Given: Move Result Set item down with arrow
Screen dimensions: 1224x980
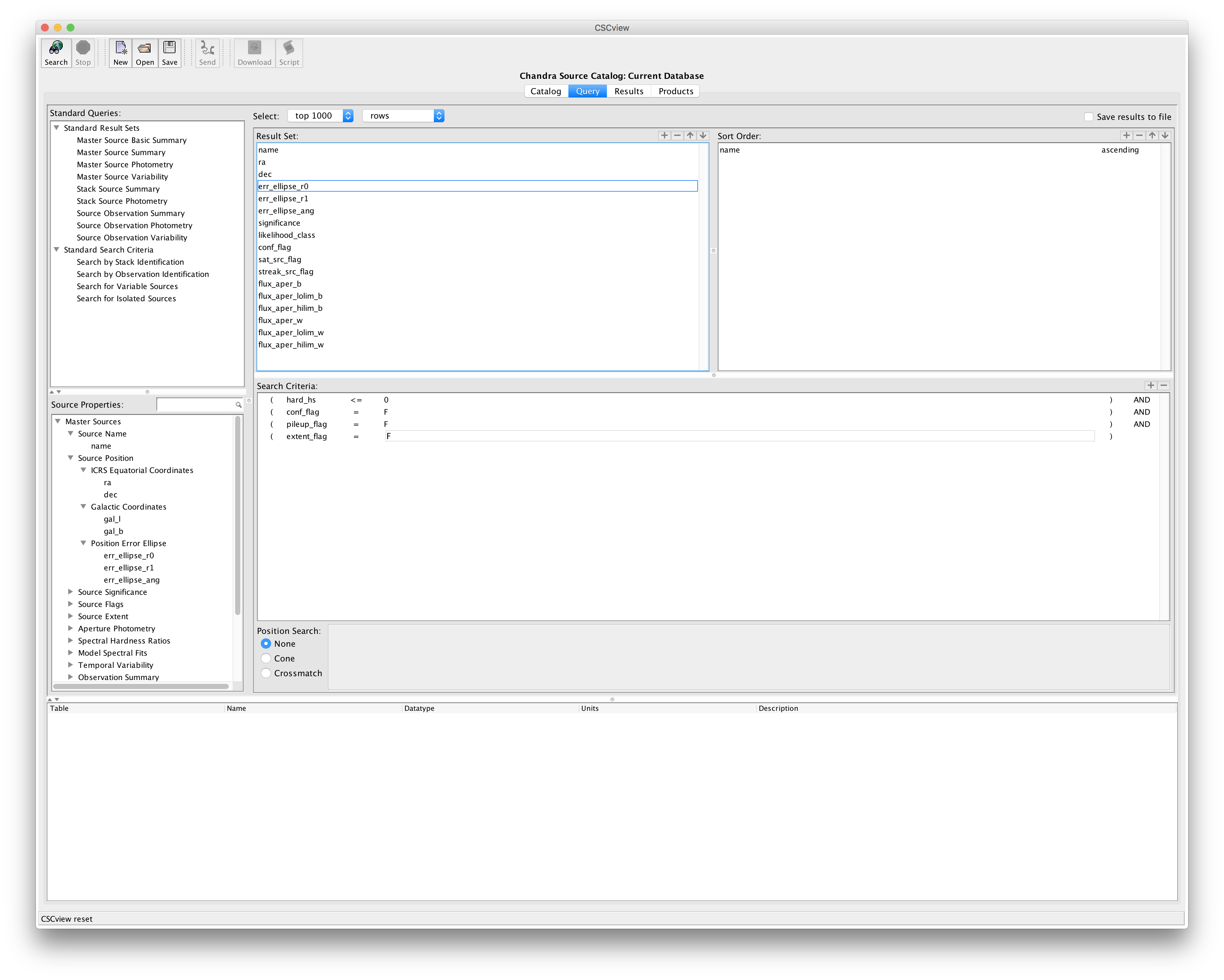Looking at the screenshot, I should point(703,135).
